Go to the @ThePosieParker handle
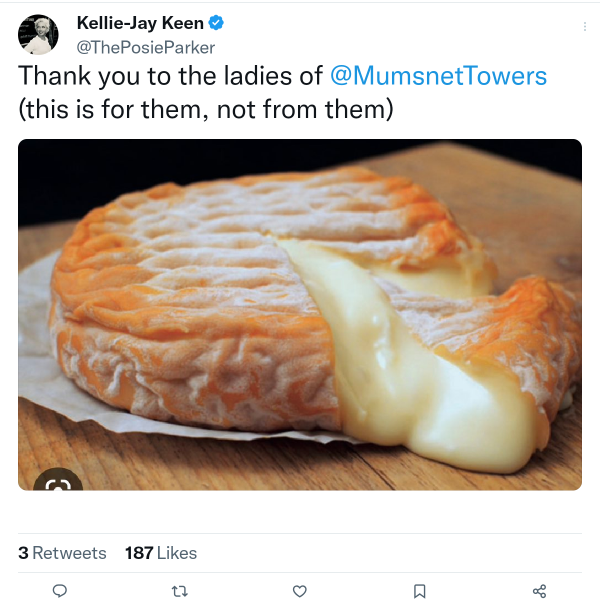Viewport: 600px width, 600px height. [x=146, y=47]
